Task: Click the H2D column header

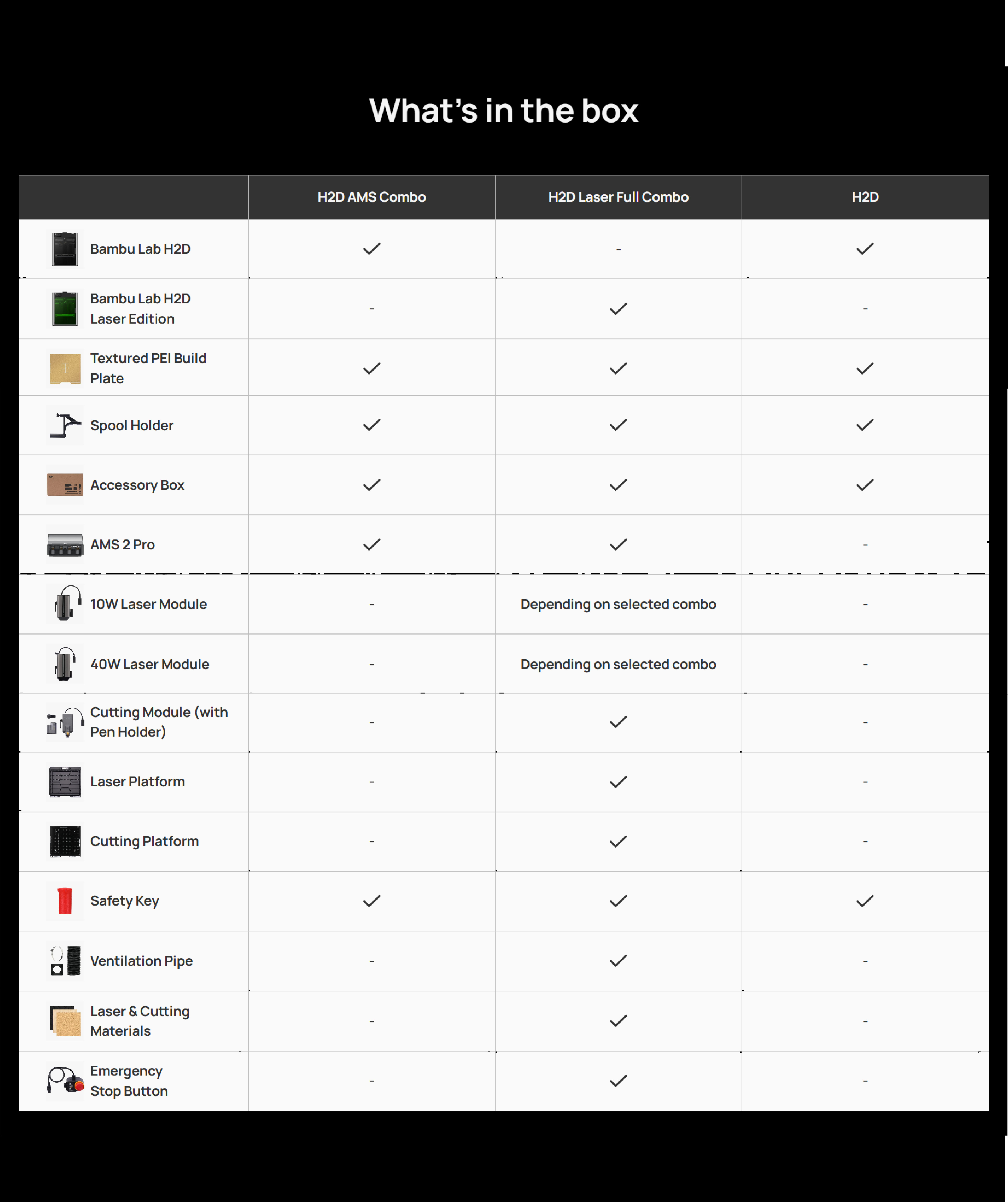Action: [x=865, y=197]
